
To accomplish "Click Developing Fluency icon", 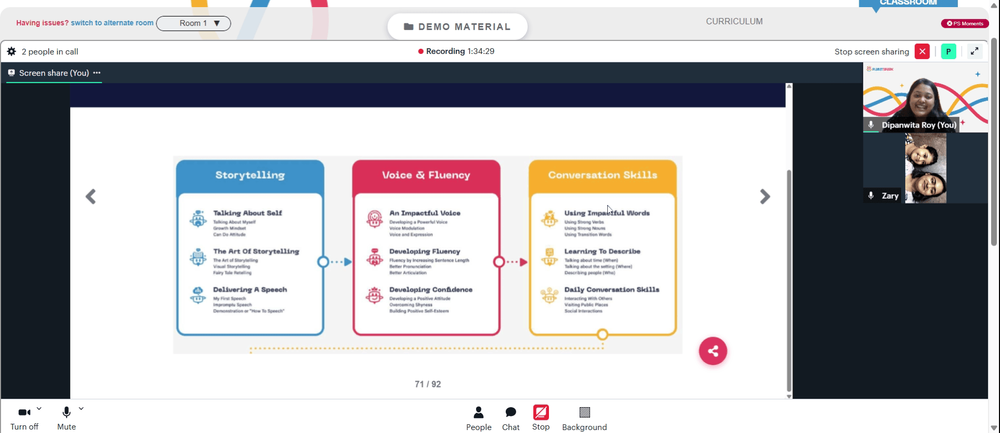I will click(374, 257).
